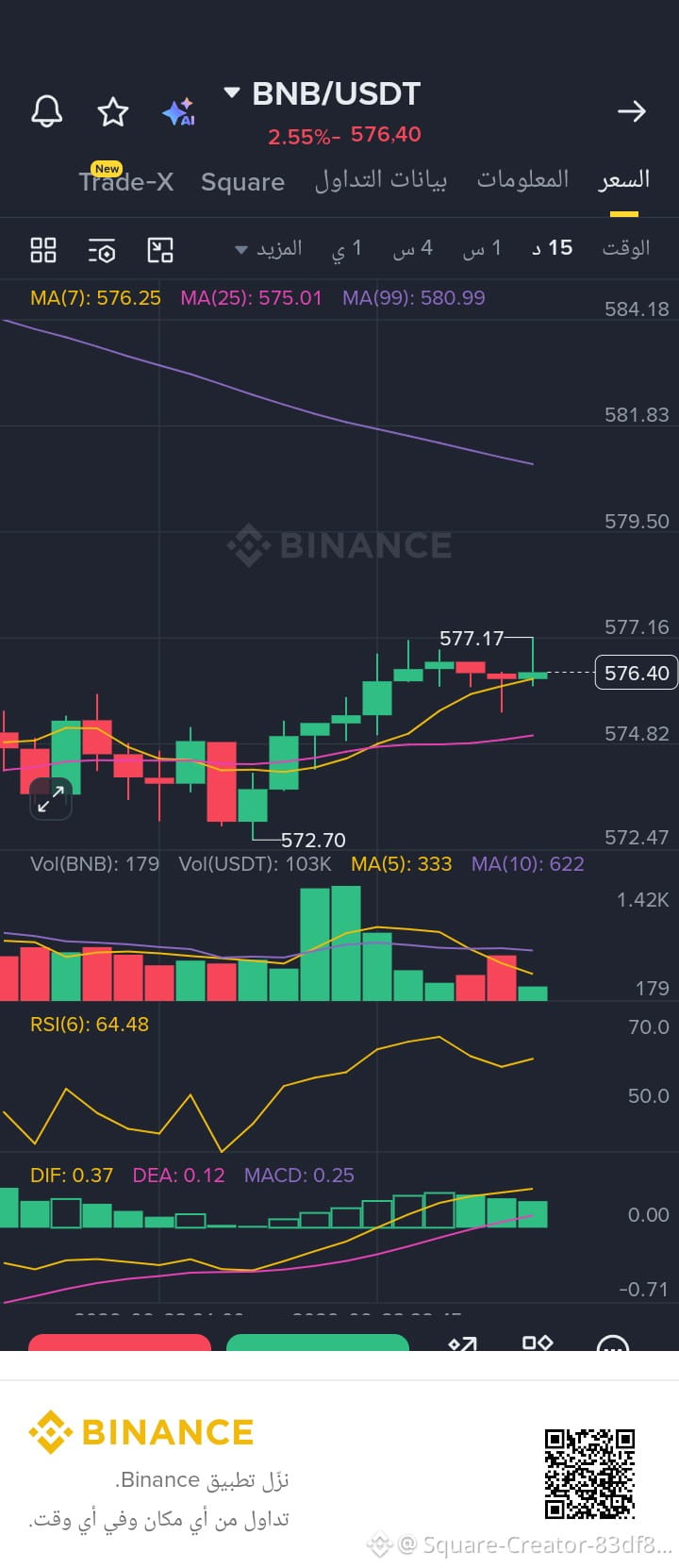
Task: Tap the Vol(USDT): 103K label
Action: [x=255, y=863]
